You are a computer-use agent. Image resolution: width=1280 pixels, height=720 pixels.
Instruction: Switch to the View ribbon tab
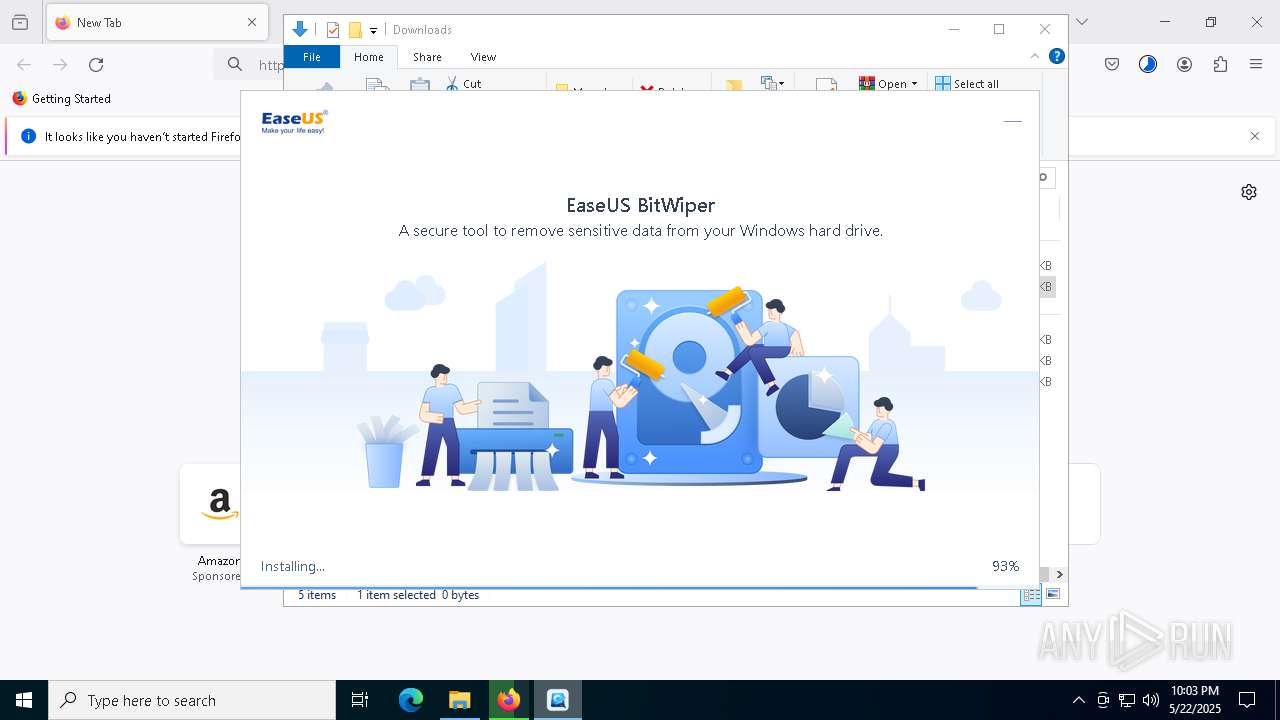[x=483, y=57]
